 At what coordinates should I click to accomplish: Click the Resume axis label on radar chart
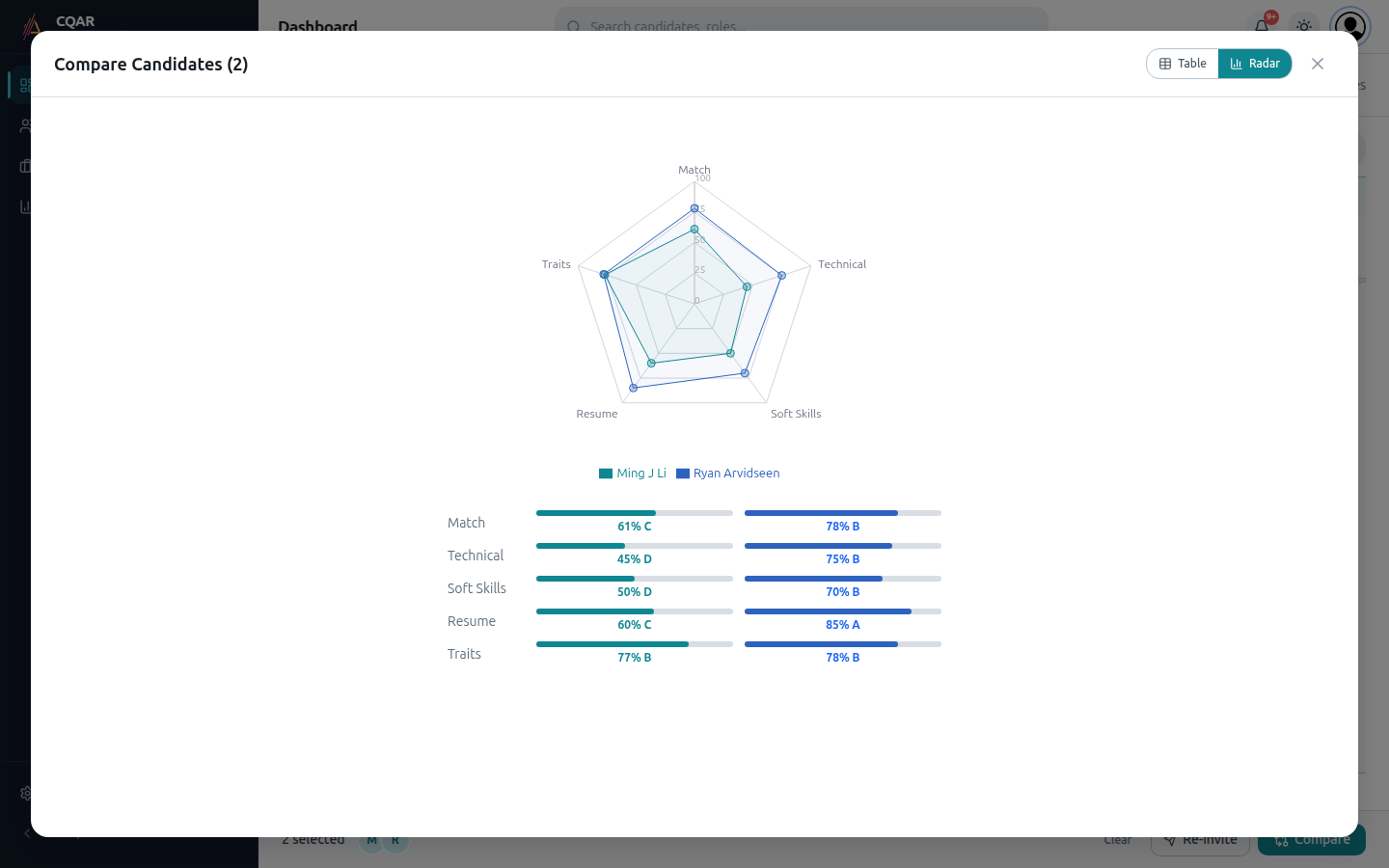[597, 414]
